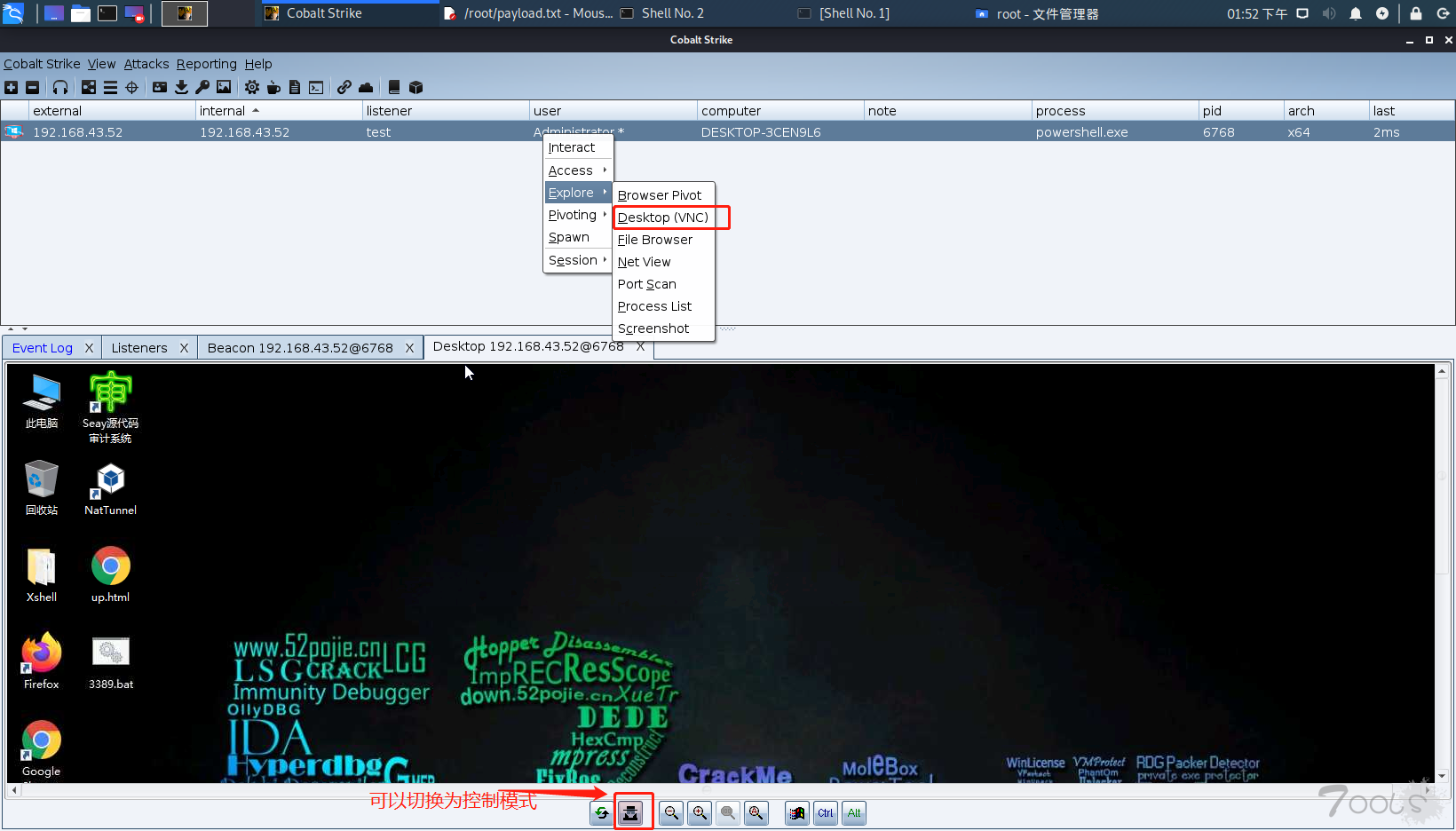This screenshot has width=1456, height=831.
Task: Switch to the Listeners tab
Action: pos(139,348)
